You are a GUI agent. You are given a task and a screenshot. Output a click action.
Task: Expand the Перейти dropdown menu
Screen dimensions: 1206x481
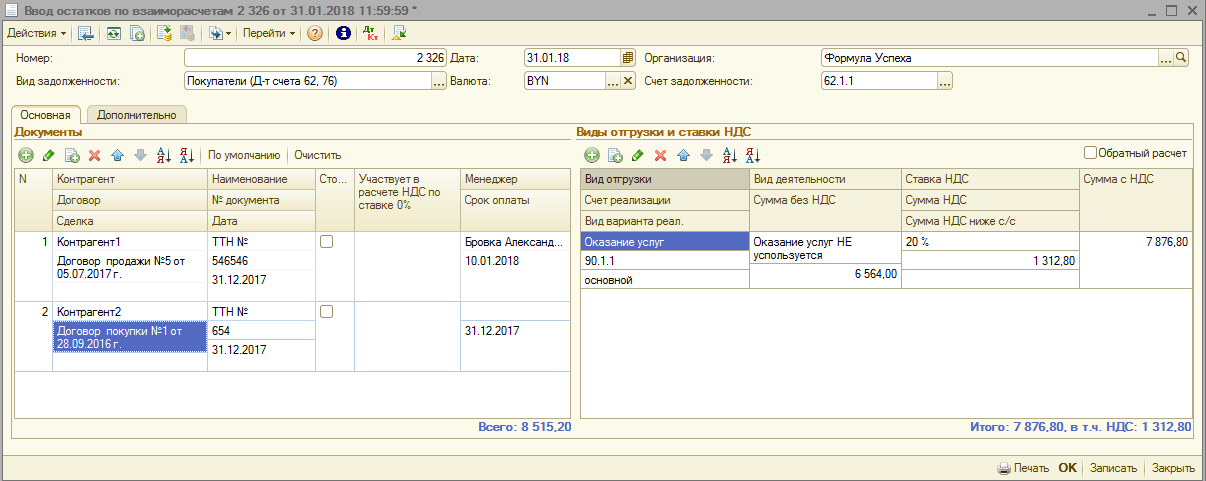point(269,33)
